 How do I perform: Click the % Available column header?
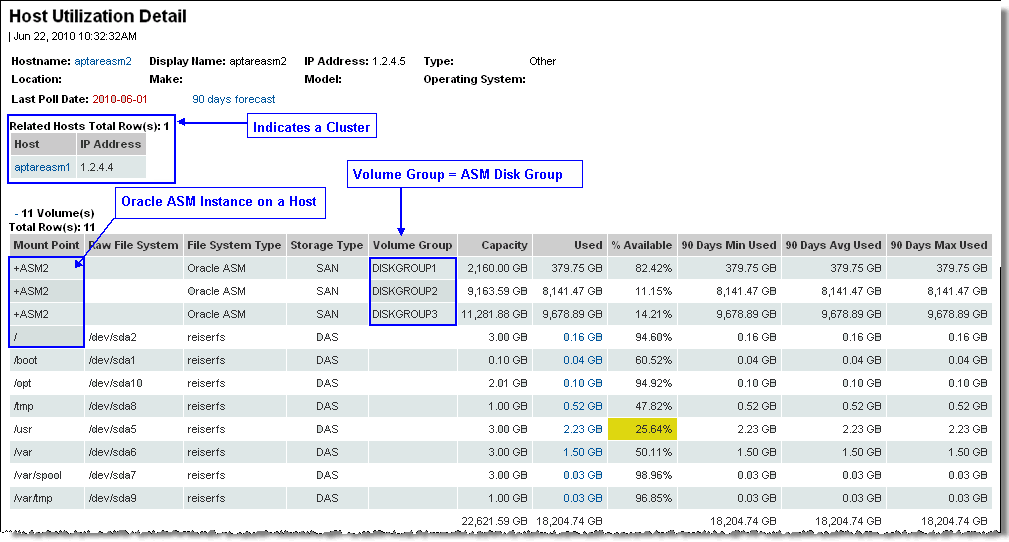click(642, 245)
